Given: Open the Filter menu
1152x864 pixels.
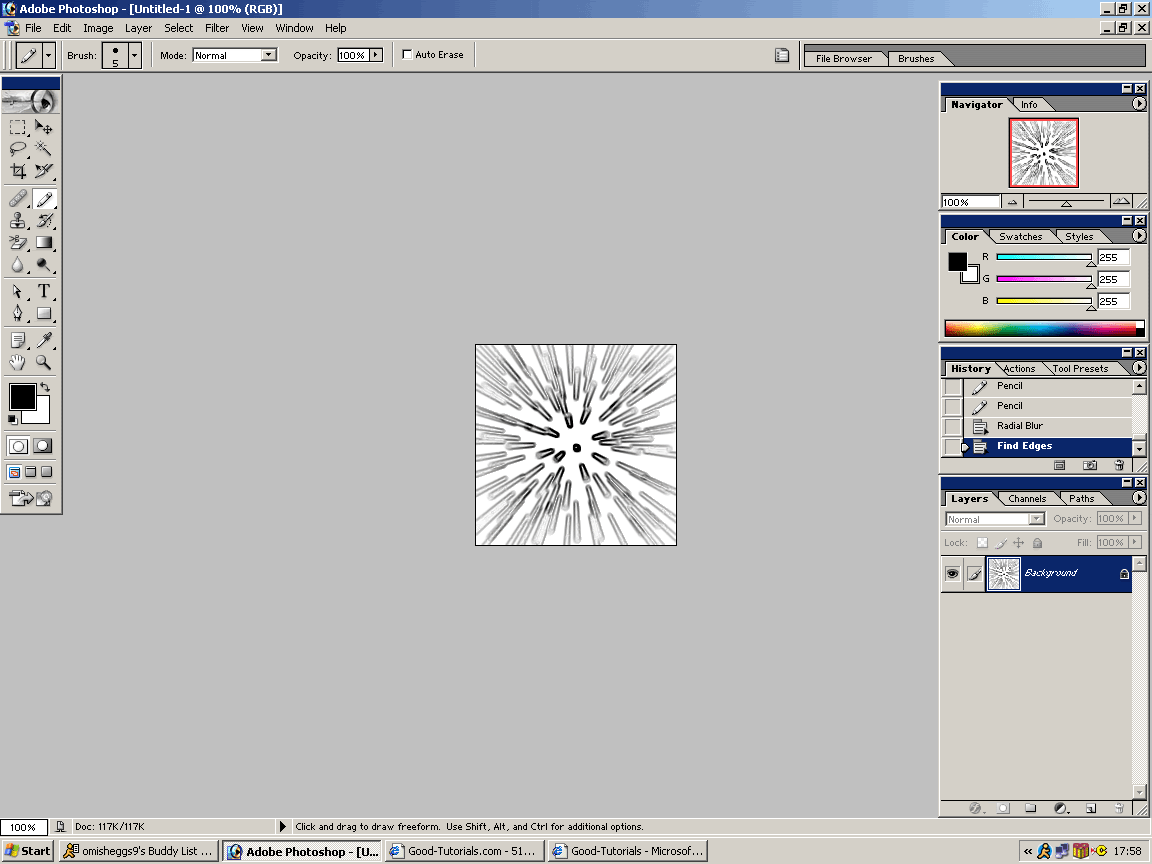Looking at the screenshot, I should [x=217, y=28].
